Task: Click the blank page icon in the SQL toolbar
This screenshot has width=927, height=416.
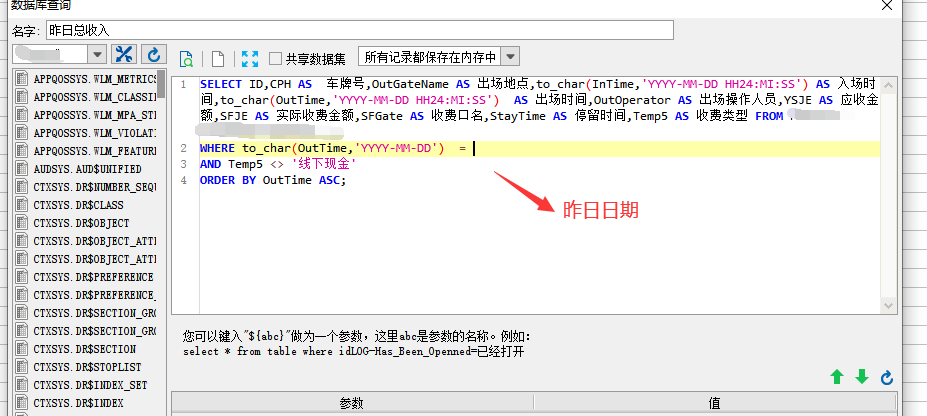Action: (218, 58)
